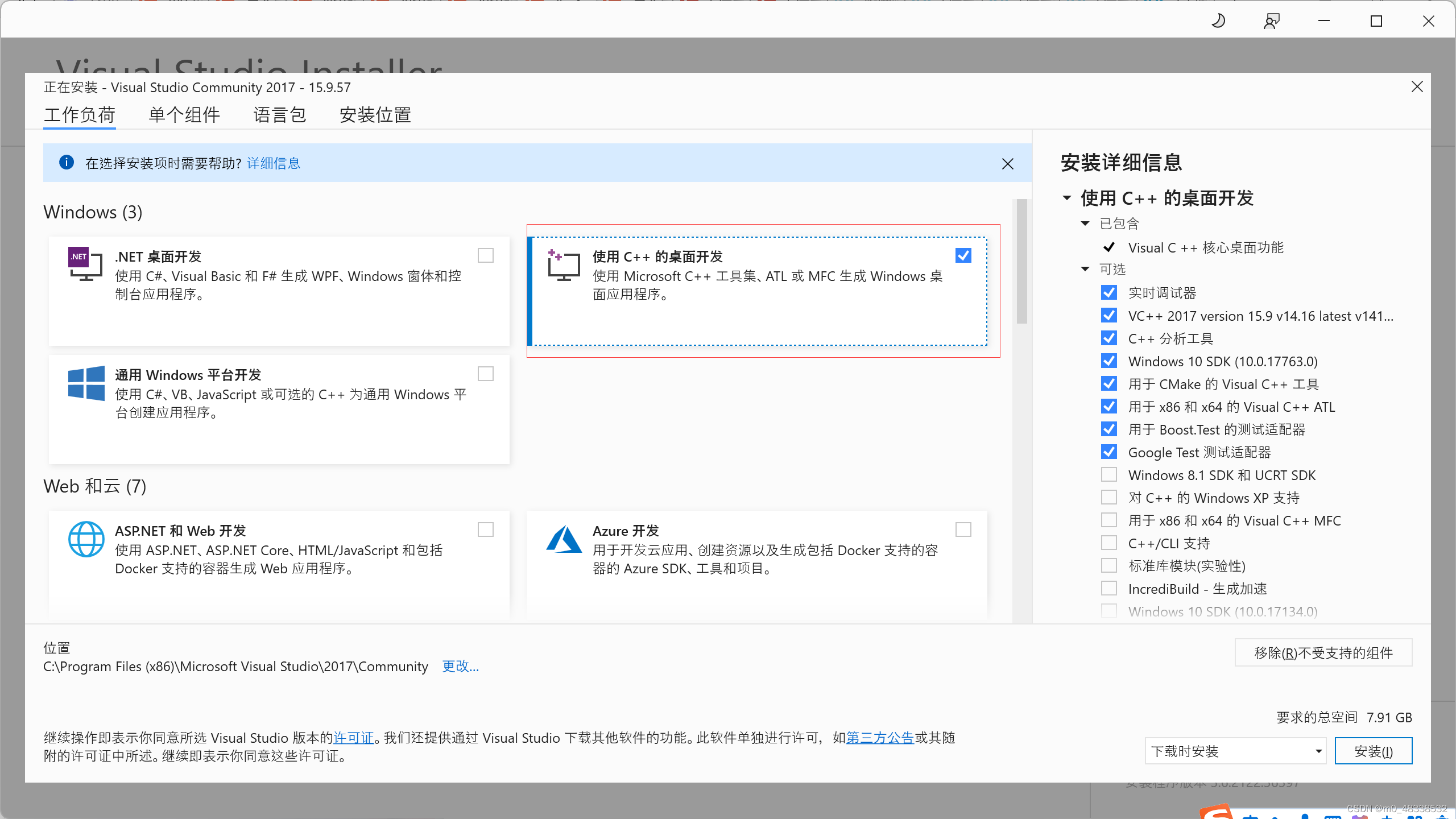
Task: Click the ASP.NET globe icon
Action: click(x=86, y=539)
